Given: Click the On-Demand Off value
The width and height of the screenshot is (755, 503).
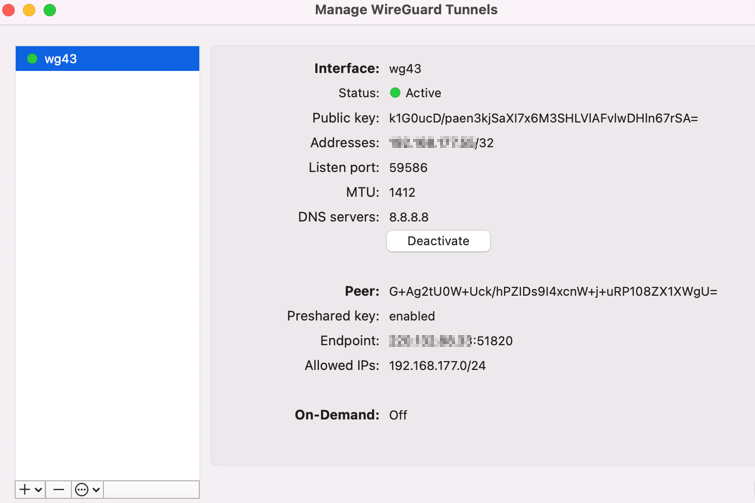Looking at the screenshot, I should [x=398, y=415].
